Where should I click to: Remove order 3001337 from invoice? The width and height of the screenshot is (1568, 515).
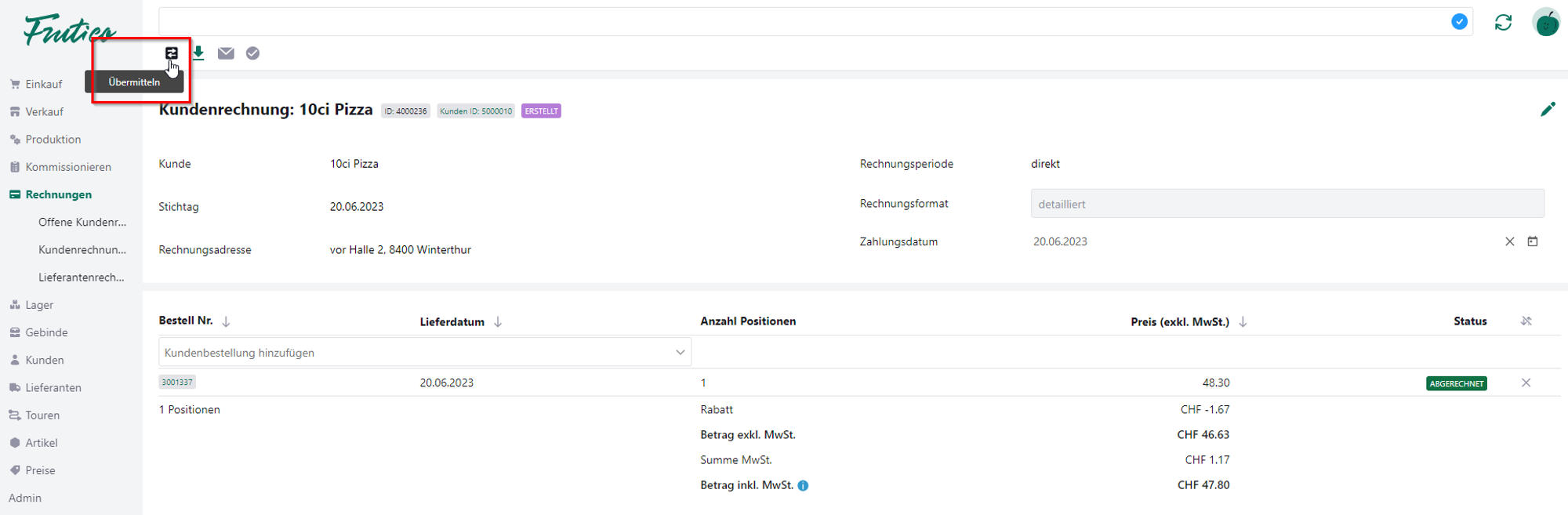point(1526,383)
